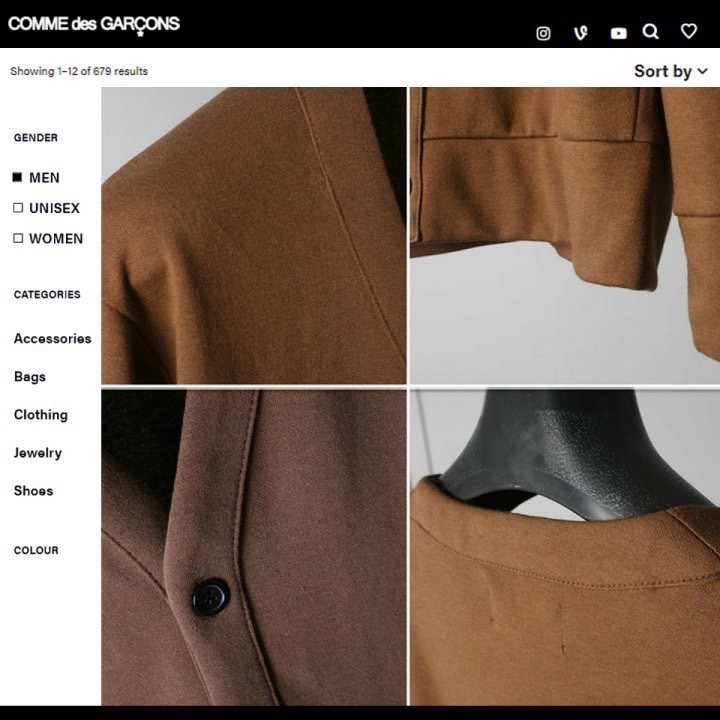Viewport: 720px width, 720px height.
Task: Open the shoulder seam detail photo
Action: tap(254, 236)
